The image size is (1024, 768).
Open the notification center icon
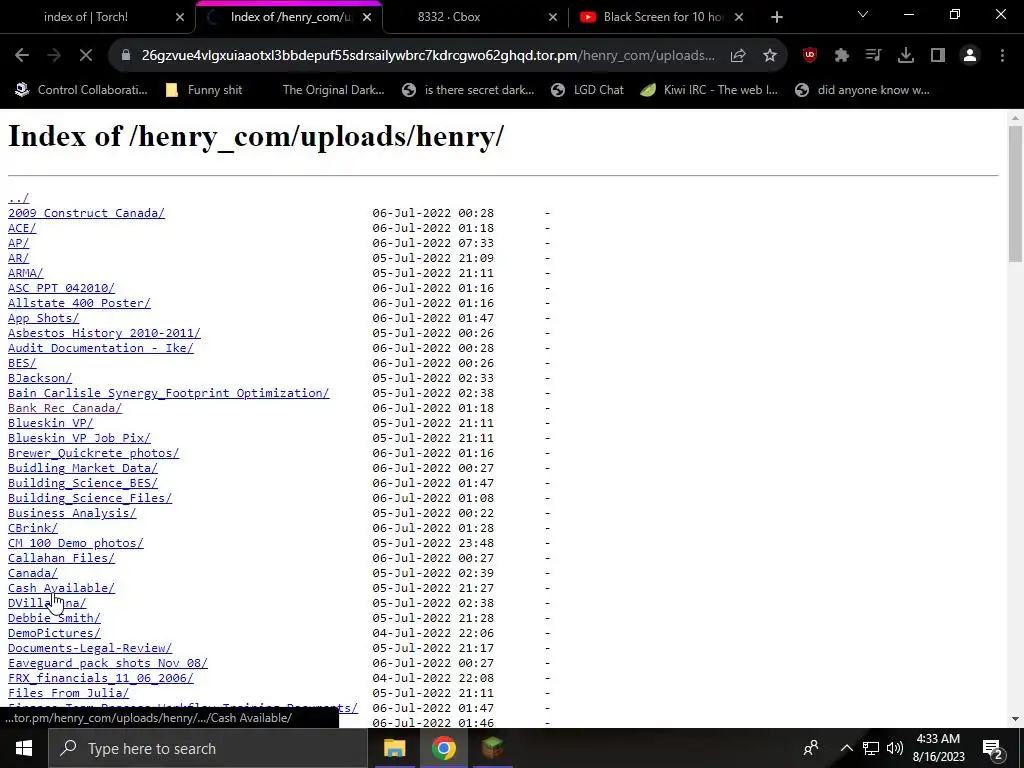[x=993, y=748]
